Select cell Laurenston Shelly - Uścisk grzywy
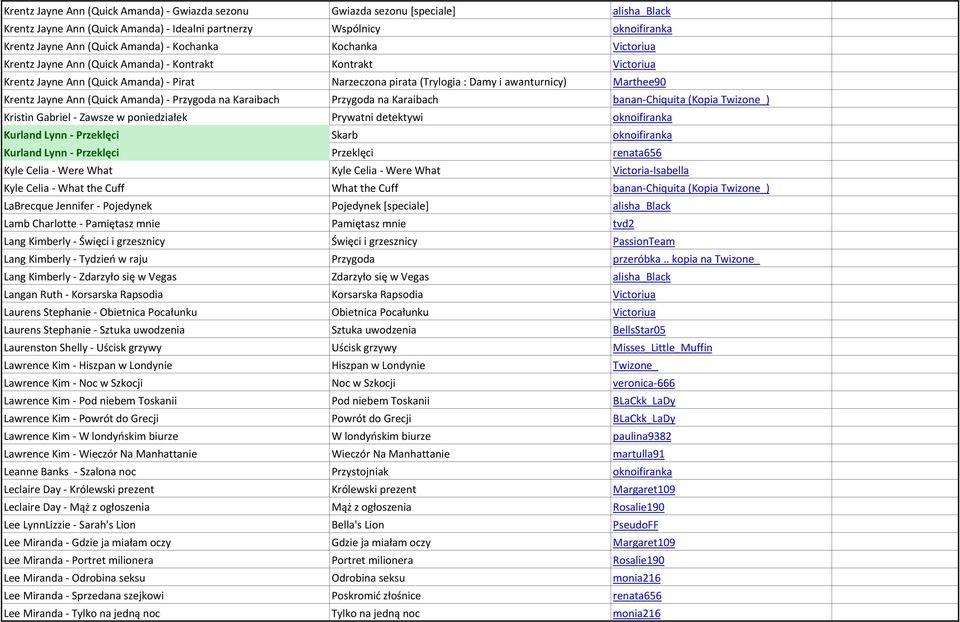 coord(165,348)
